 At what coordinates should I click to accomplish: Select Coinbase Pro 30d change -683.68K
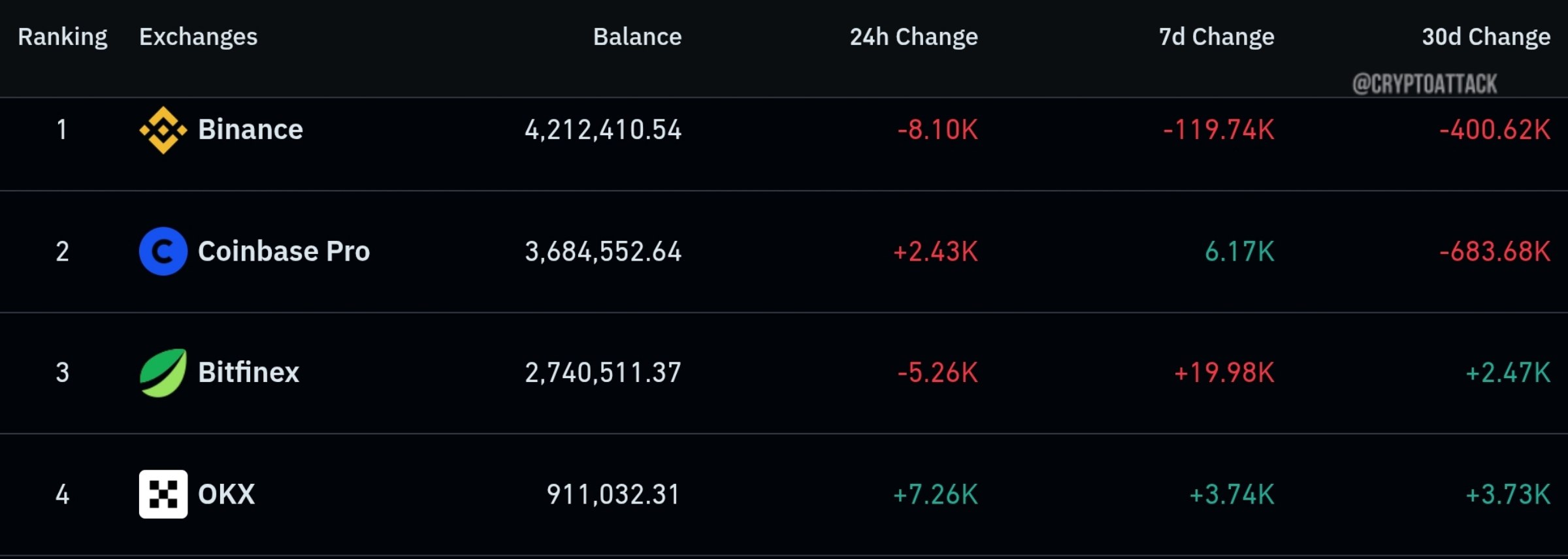(x=1495, y=251)
